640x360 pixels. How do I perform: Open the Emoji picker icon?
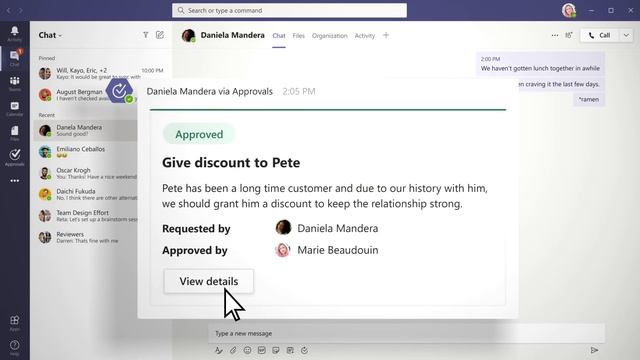247,350
